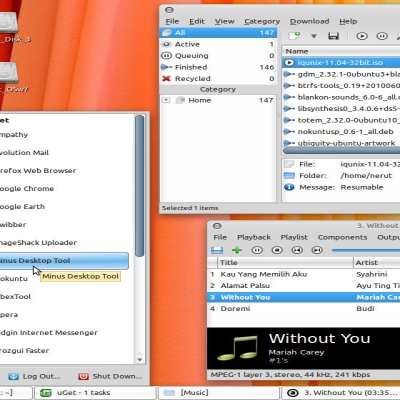Click the green plus add files icon
Viewport: 400px width, 400px height.
(237, 250)
